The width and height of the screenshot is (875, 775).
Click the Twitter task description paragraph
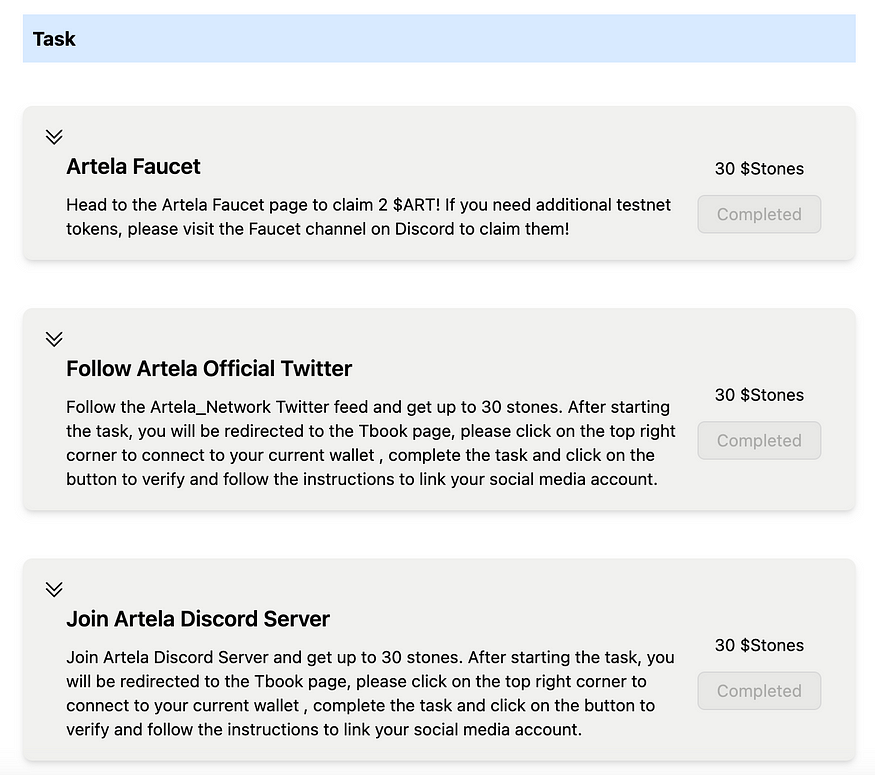[x=371, y=443]
